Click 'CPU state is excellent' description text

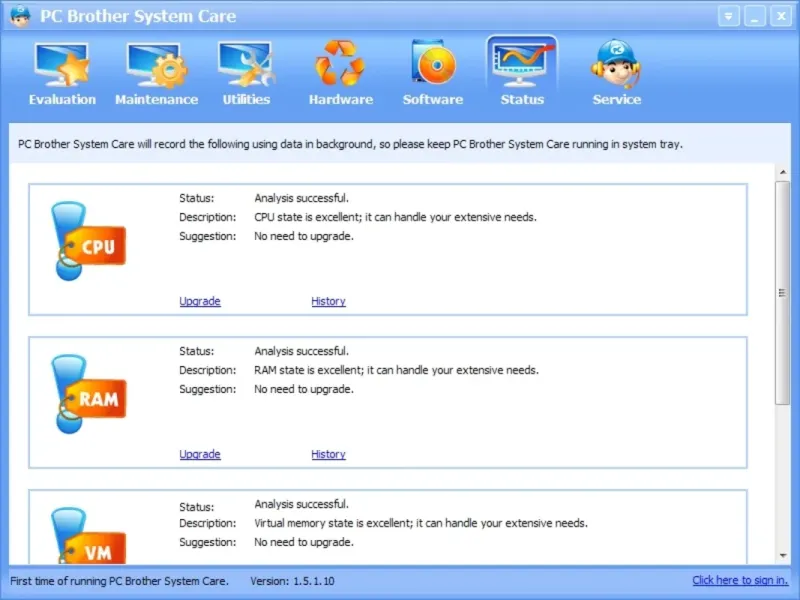click(x=395, y=217)
